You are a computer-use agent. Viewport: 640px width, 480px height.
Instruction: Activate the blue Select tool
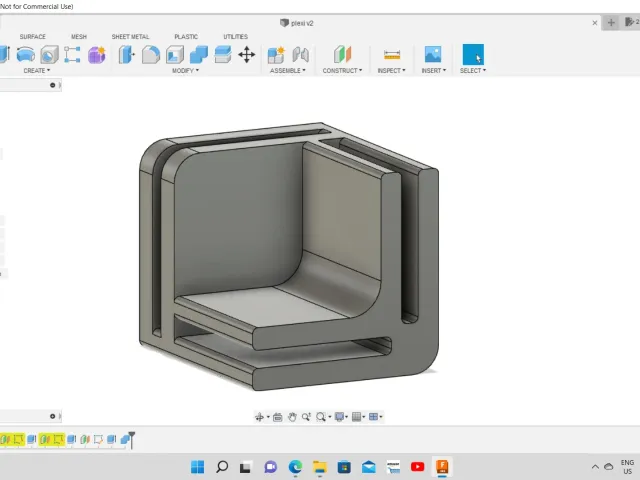(x=473, y=54)
